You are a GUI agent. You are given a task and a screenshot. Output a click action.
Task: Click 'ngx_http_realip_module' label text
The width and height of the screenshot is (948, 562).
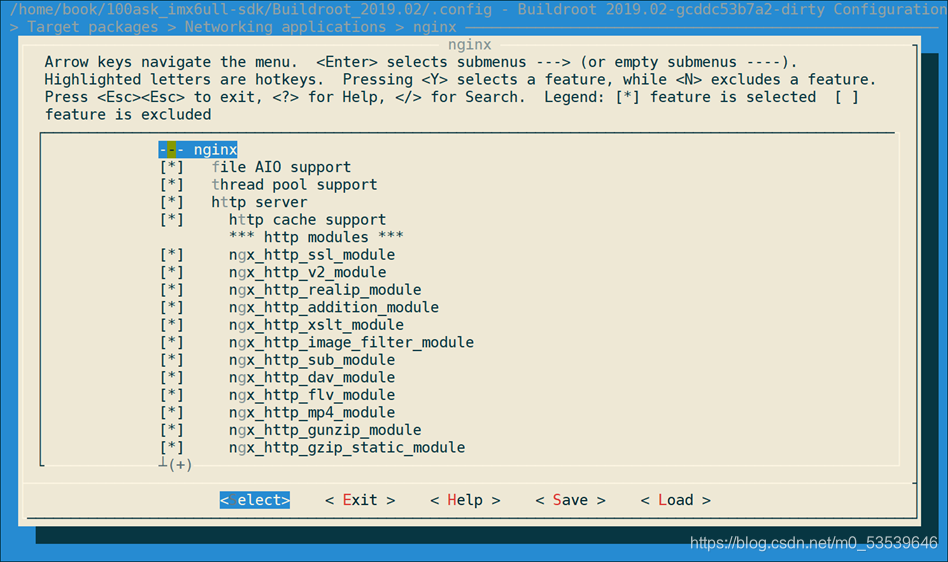(325, 289)
